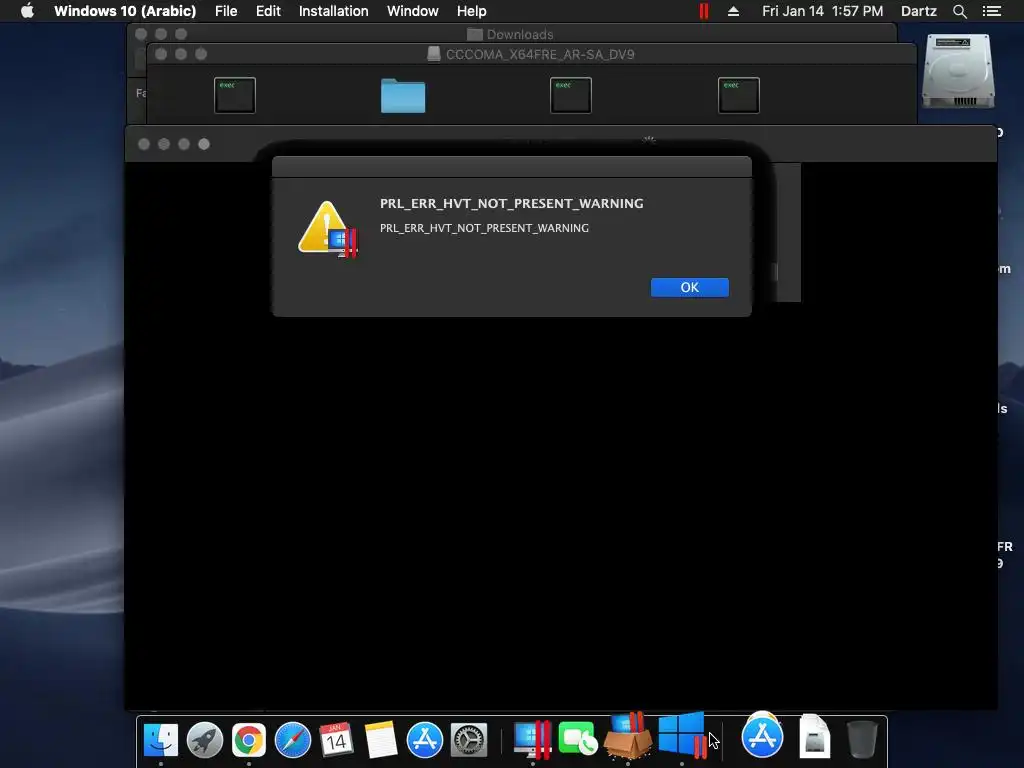Open FaceTime from the Dock
Viewport: 1024px width, 768px height.
tap(577, 740)
